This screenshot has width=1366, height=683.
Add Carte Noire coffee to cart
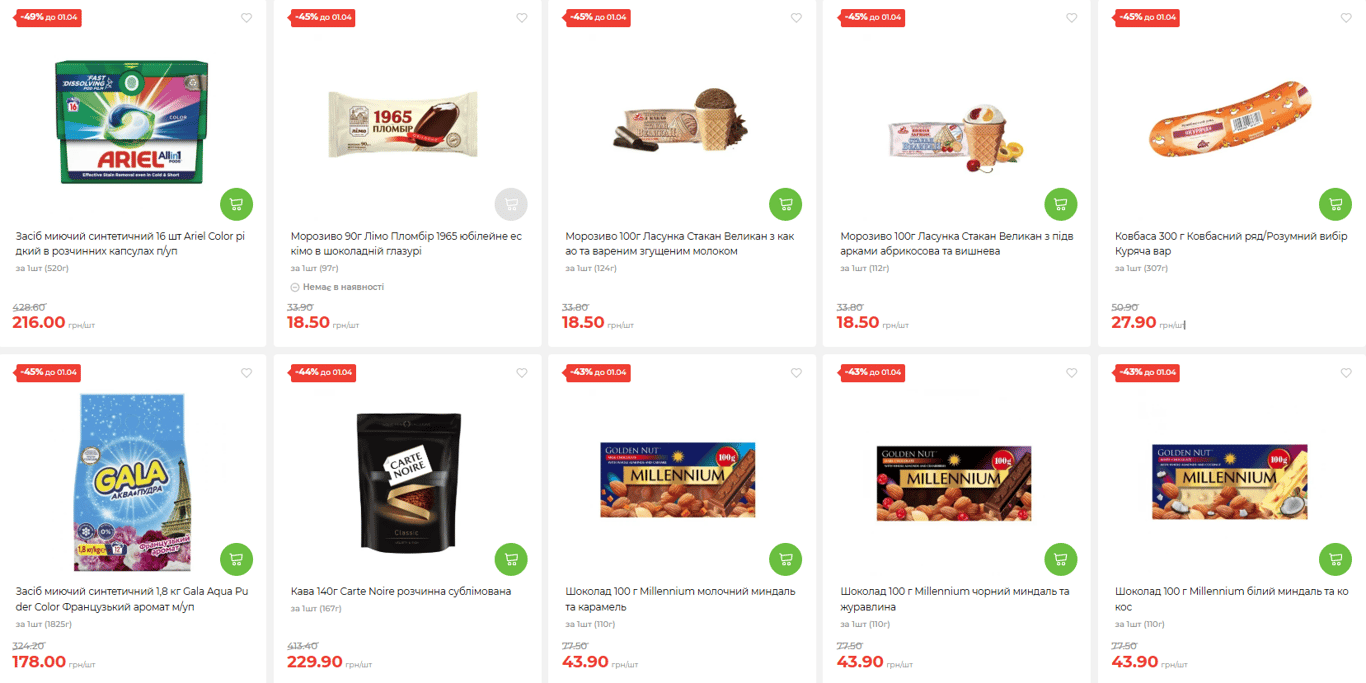[x=511, y=559]
